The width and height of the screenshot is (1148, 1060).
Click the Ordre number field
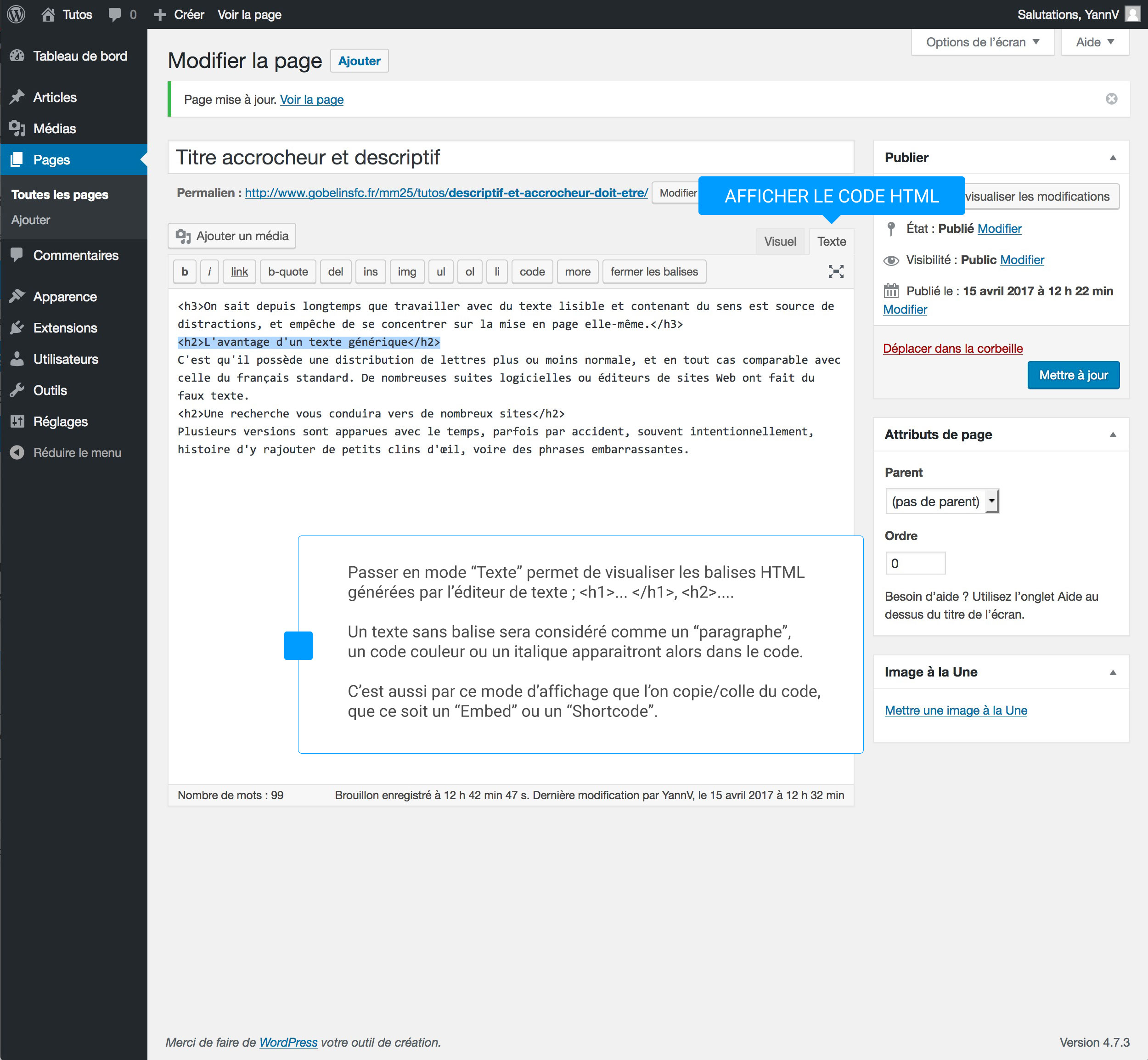[915, 563]
